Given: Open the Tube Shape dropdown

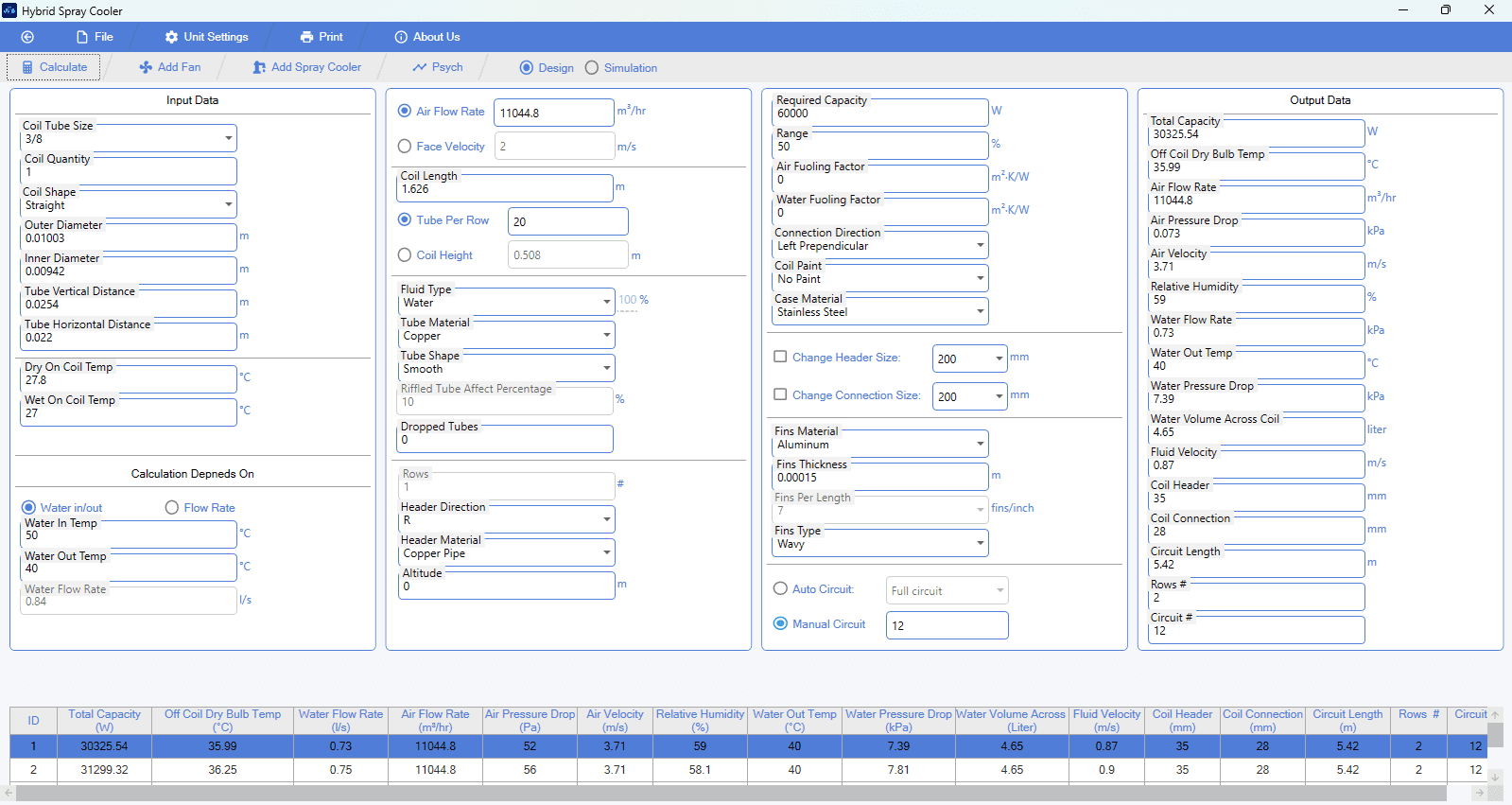Looking at the screenshot, I should 506,369.
